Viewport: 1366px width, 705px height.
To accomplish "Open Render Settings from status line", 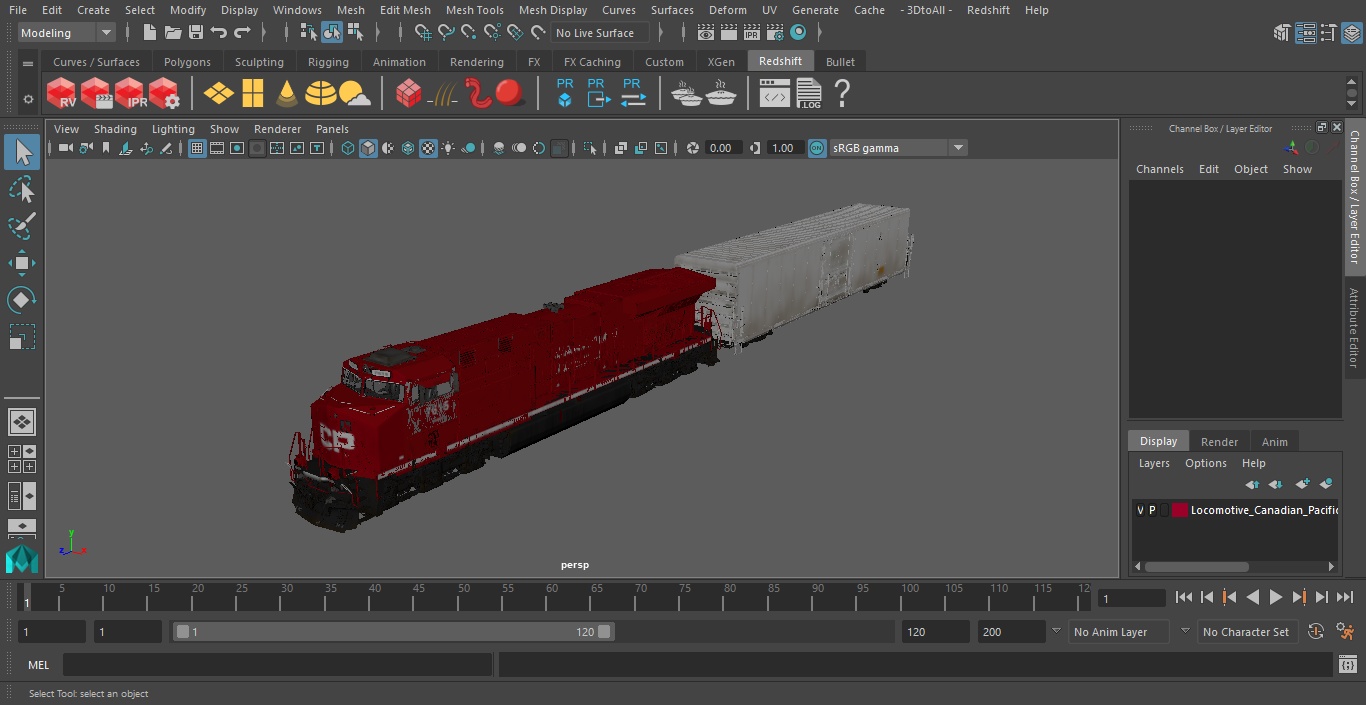I will point(776,33).
